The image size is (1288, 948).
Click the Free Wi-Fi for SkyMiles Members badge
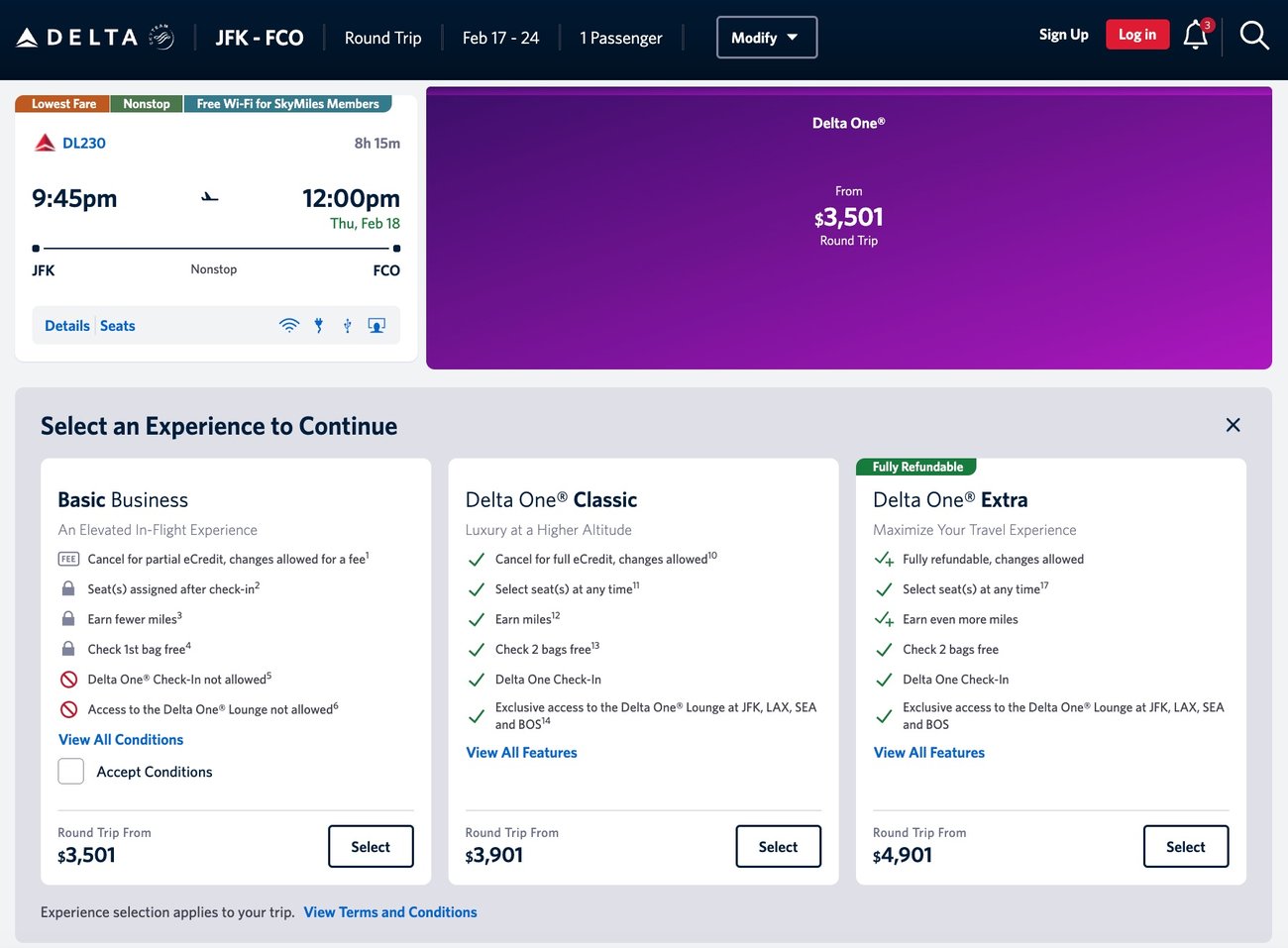pos(287,104)
